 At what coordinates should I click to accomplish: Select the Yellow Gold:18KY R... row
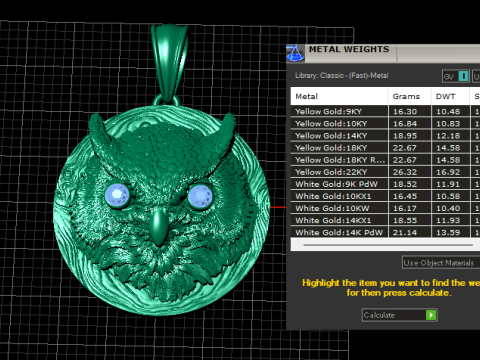[x=385, y=160]
